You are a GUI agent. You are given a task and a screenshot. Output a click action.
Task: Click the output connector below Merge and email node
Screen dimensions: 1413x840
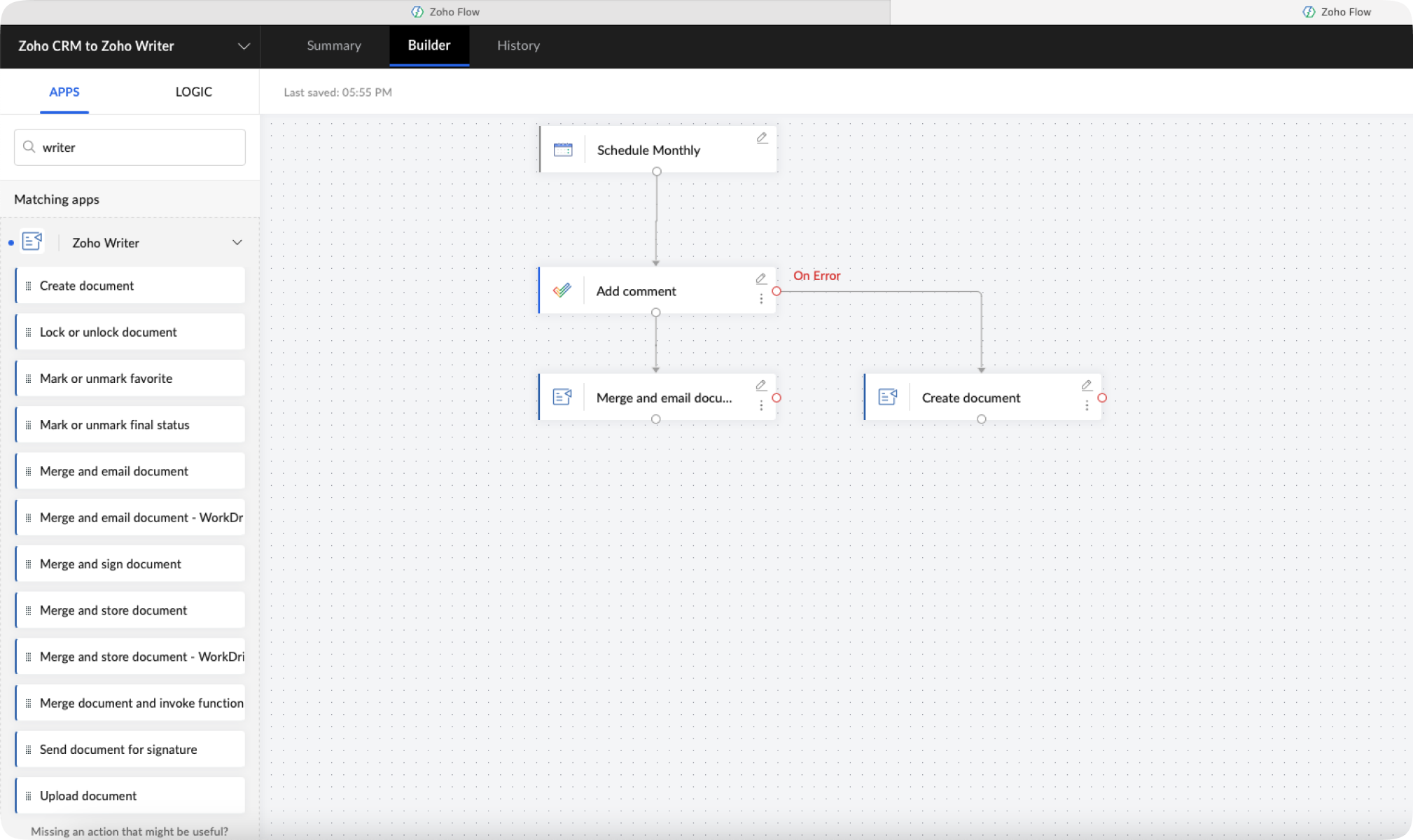pos(655,419)
